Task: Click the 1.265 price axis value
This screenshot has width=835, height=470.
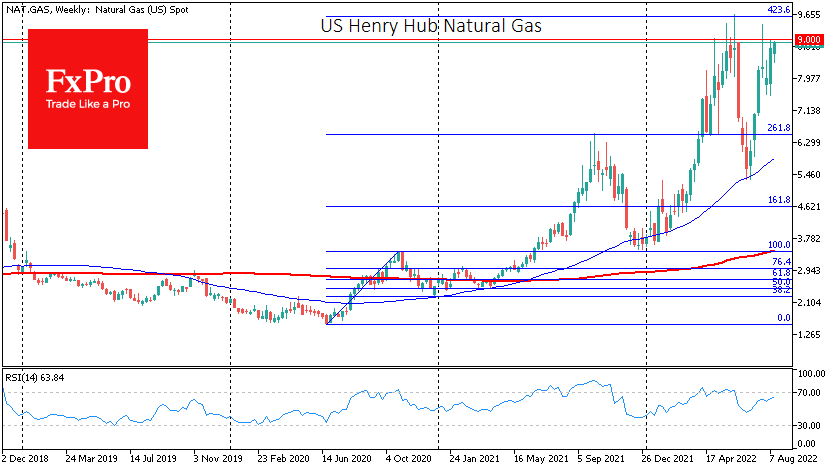Action: (x=810, y=335)
